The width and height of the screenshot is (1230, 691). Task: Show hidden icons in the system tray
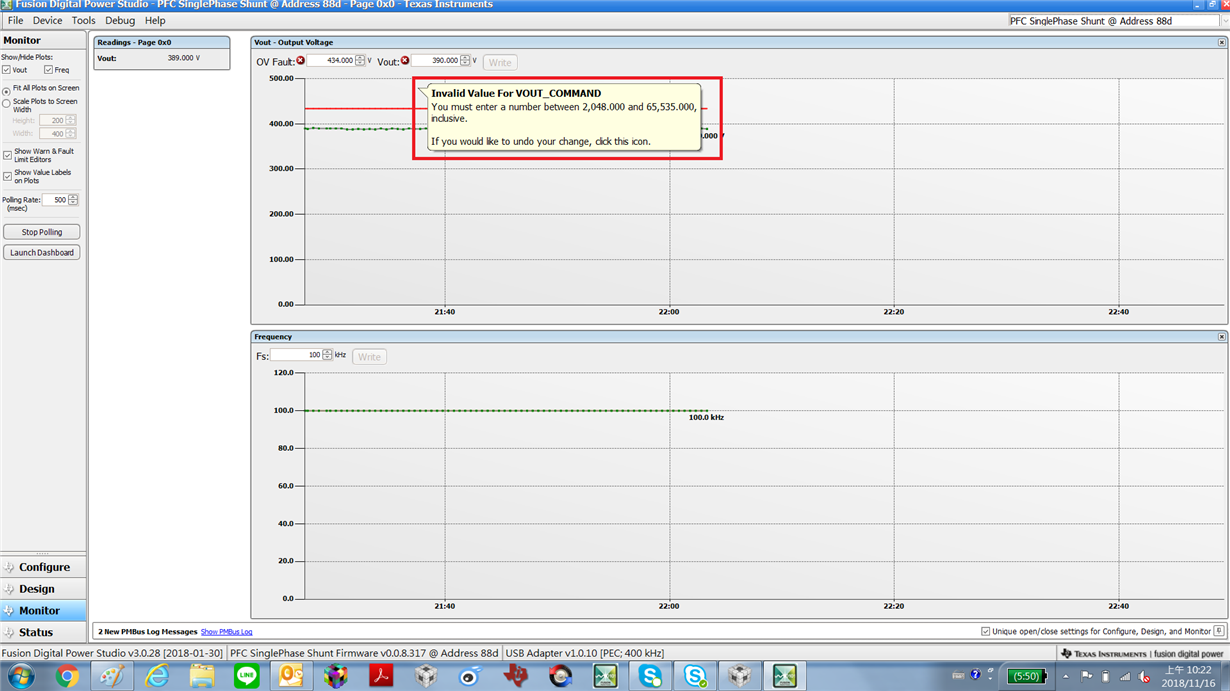(1066, 677)
